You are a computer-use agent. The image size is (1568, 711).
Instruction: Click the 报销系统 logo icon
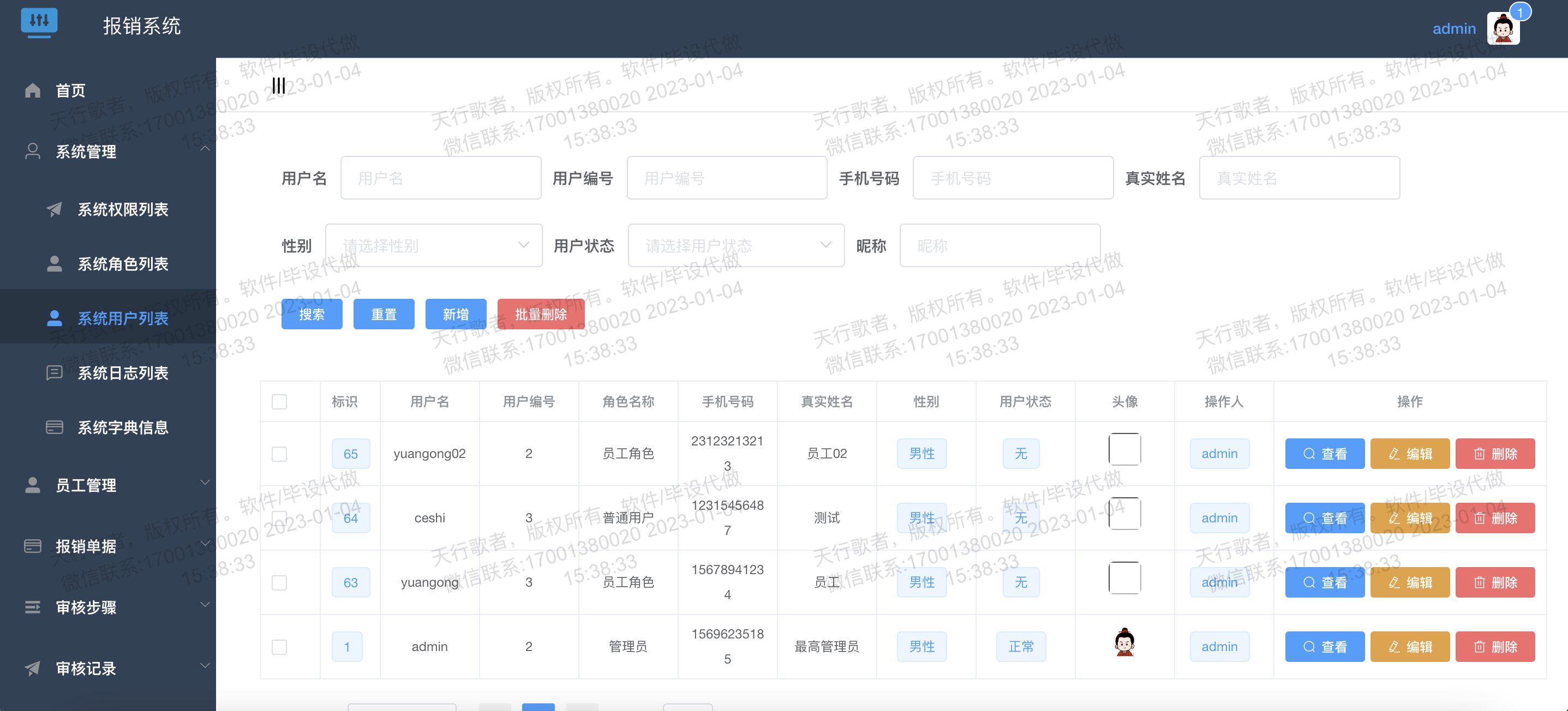pyautogui.click(x=39, y=23)
